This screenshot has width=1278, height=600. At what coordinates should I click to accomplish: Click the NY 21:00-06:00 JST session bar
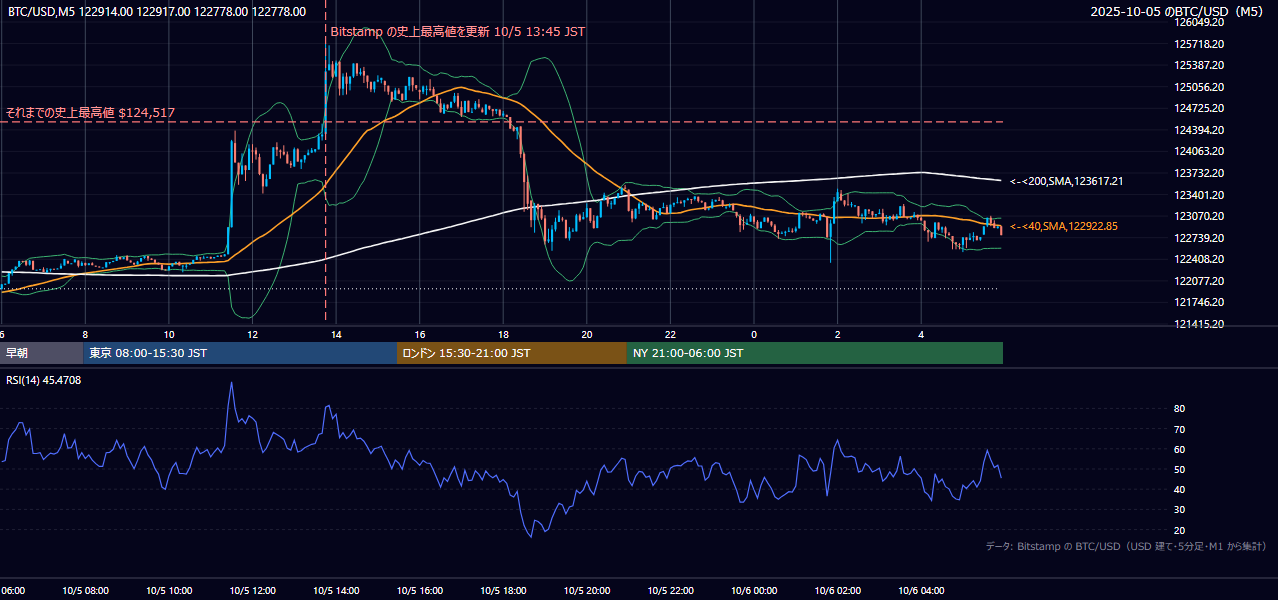[x=815, y=353]
